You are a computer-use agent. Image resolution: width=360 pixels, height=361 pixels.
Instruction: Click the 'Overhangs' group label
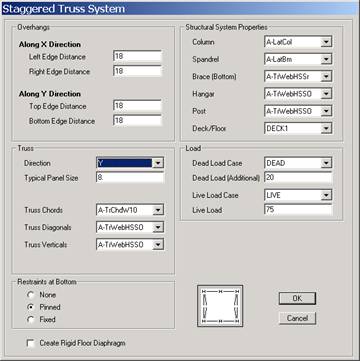point(33,27)
